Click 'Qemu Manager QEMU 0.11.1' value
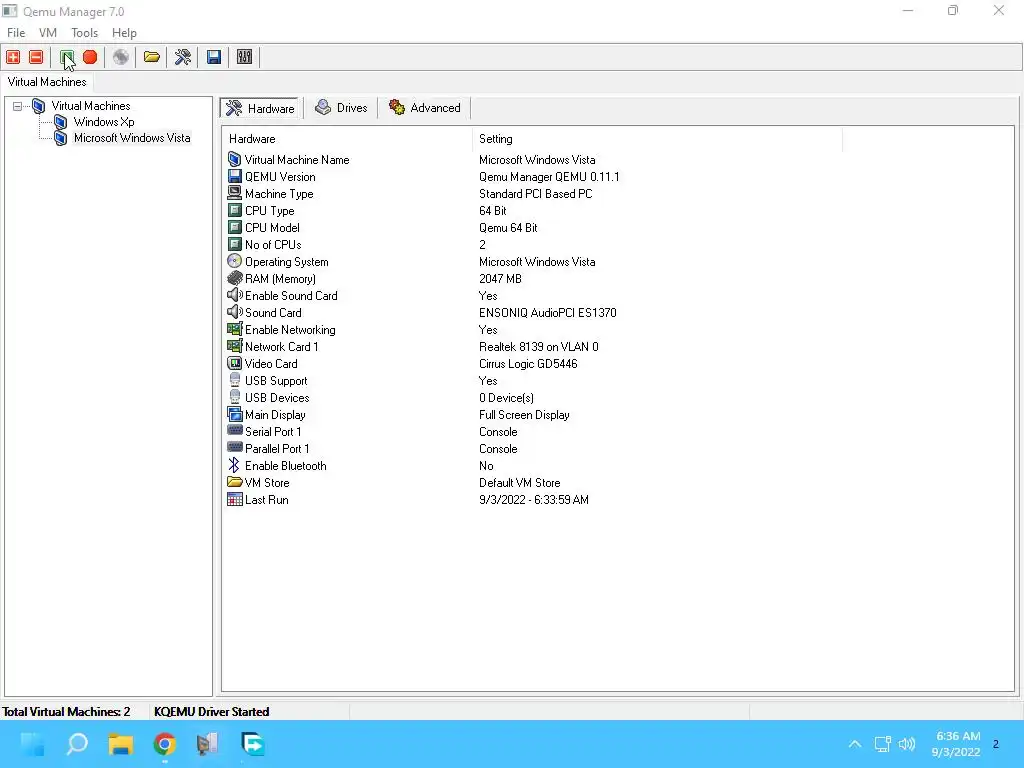This screenshot has width=1024, height=768. coord(549,177)
